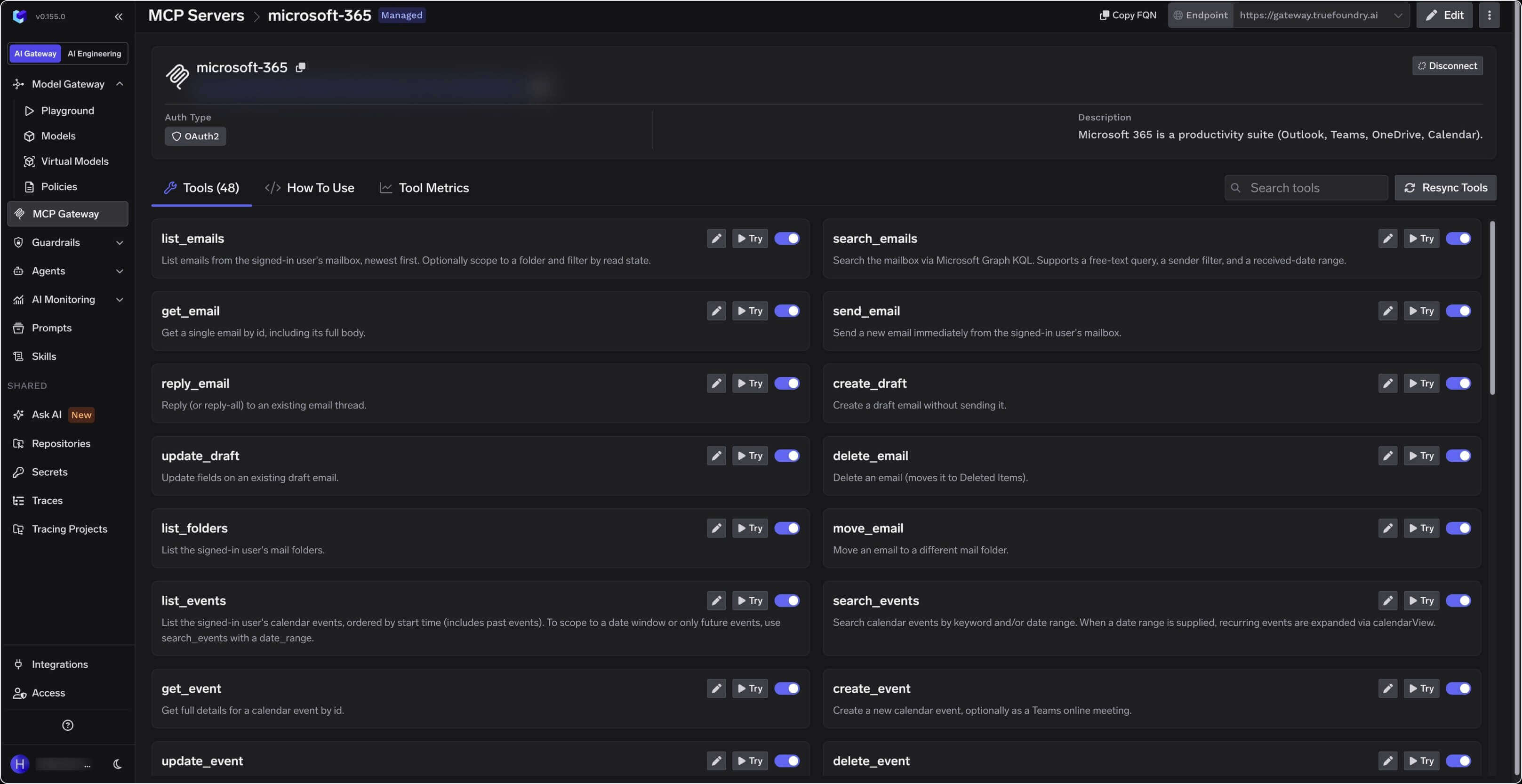Open the edit pencil for send_email

pyautogui.click(x=1387, y=312)
